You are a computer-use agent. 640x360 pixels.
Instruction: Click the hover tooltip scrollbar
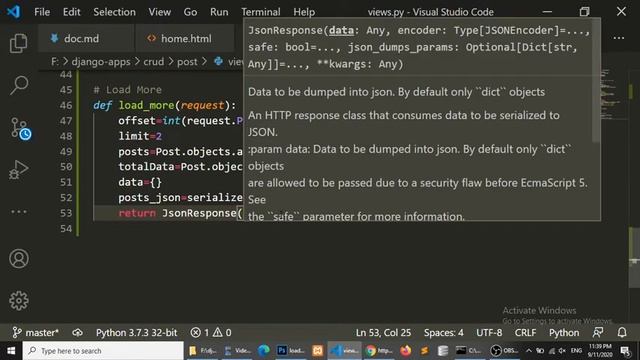pos(596,80)
